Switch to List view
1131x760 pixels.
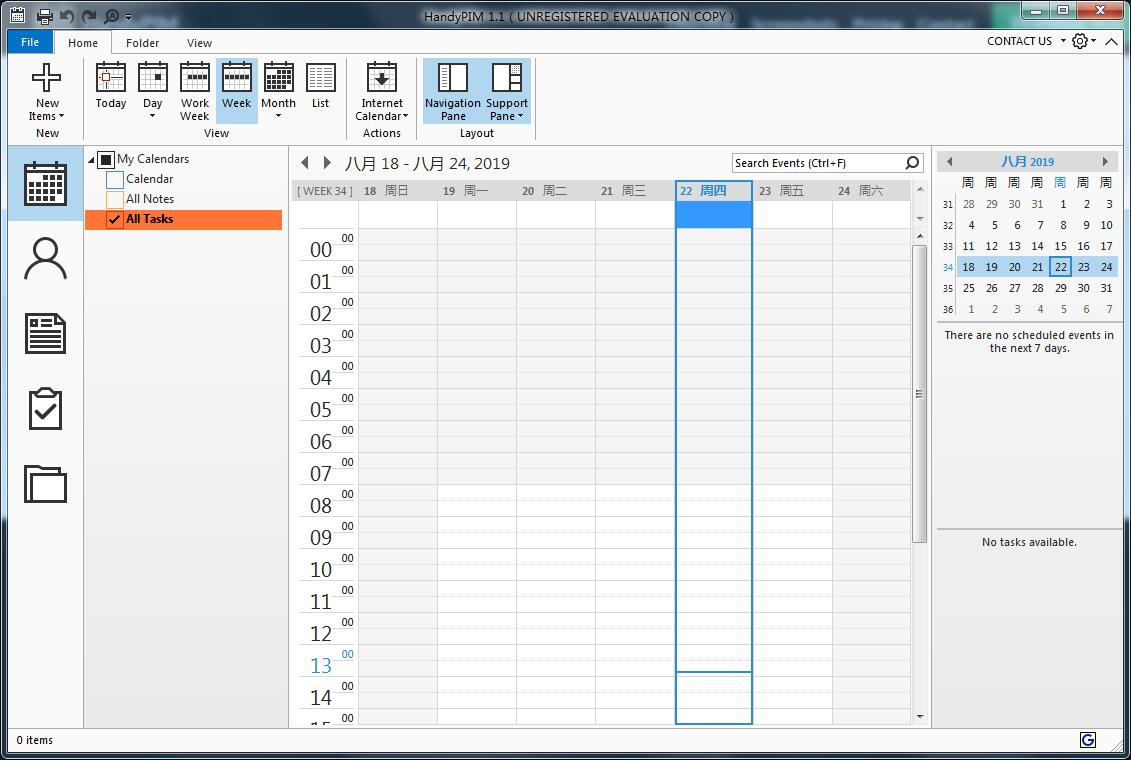[x=320, y=85]
